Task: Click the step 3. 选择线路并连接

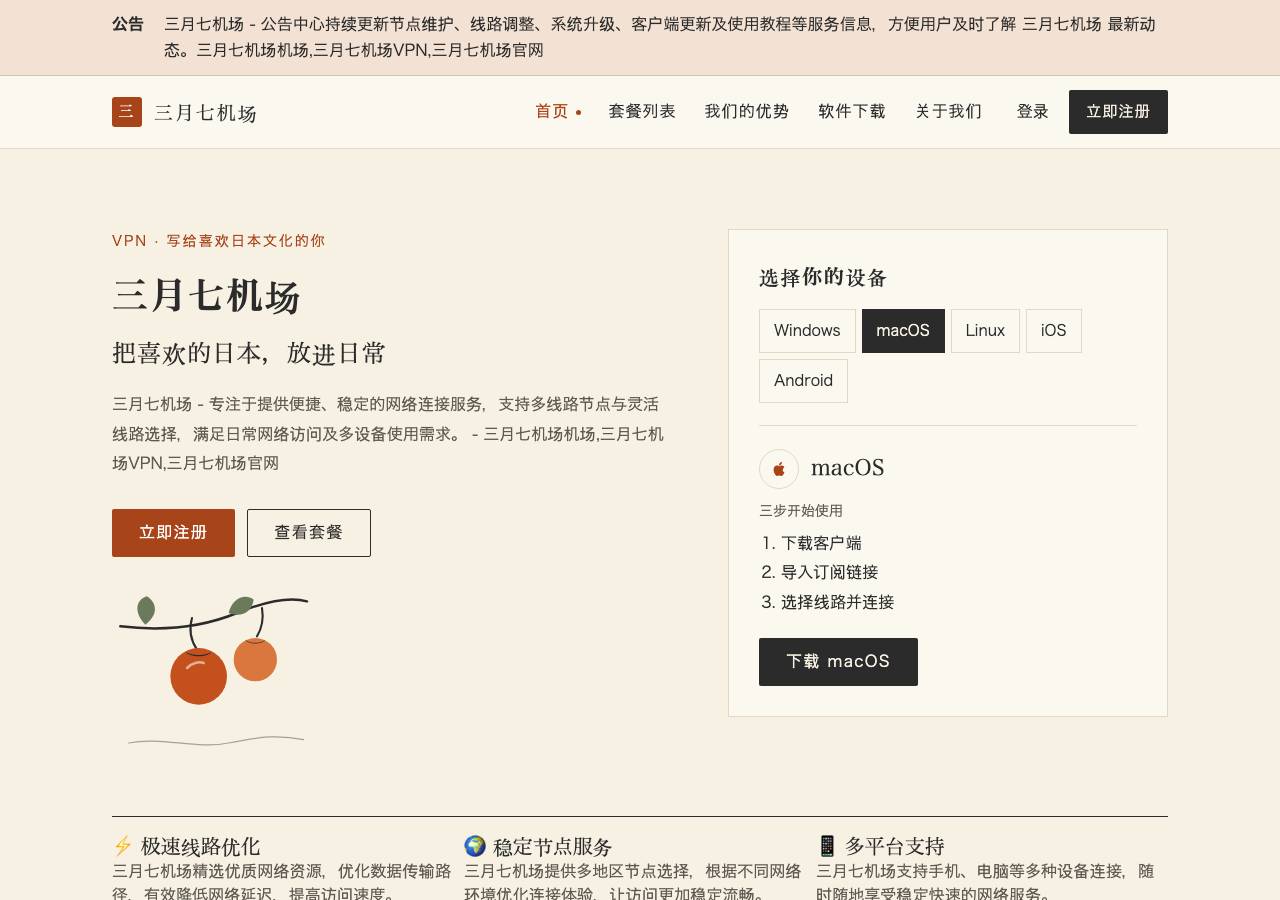Action: pos(827,602)
